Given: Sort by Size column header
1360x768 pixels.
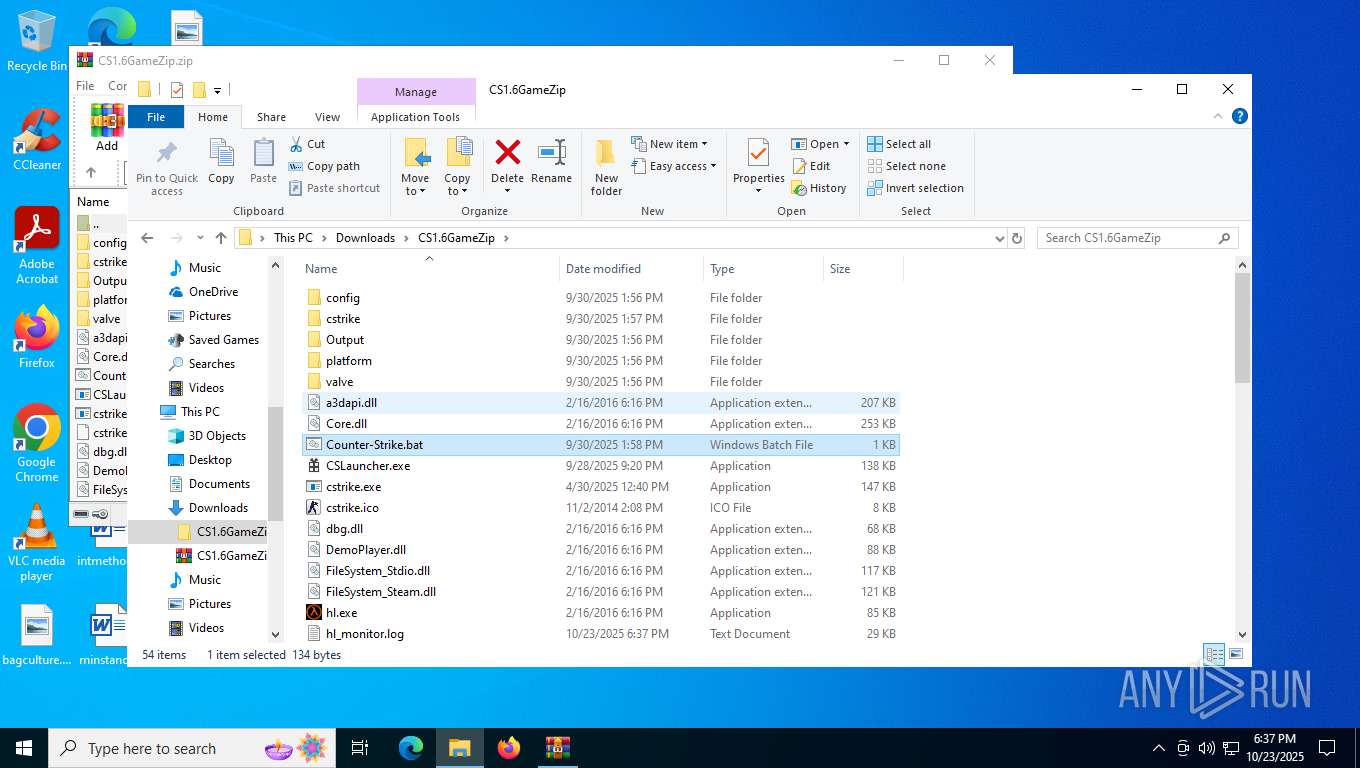Looking at the screenshot, I should click(x=863, y=268).
